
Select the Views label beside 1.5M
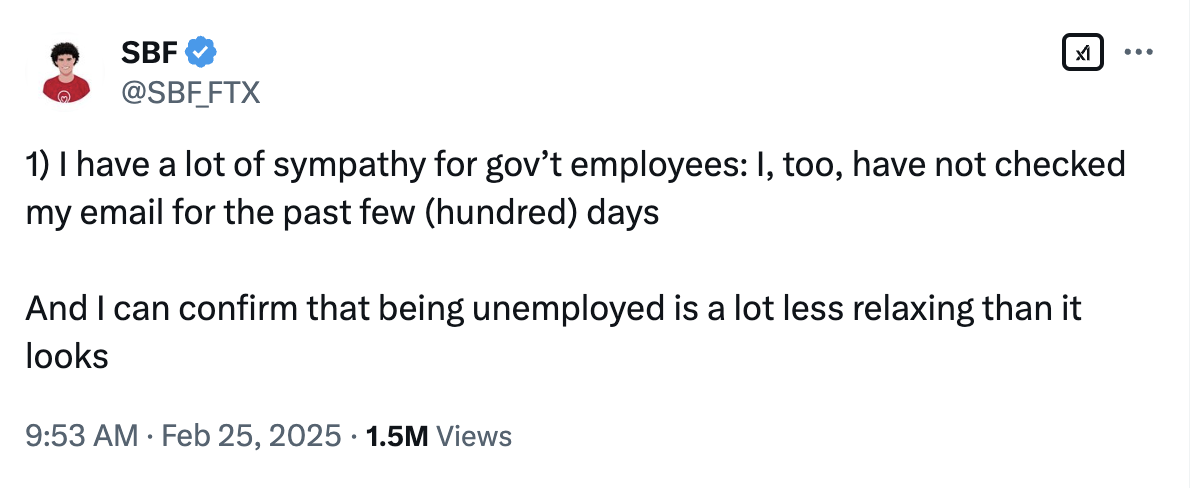pos(475,436)
